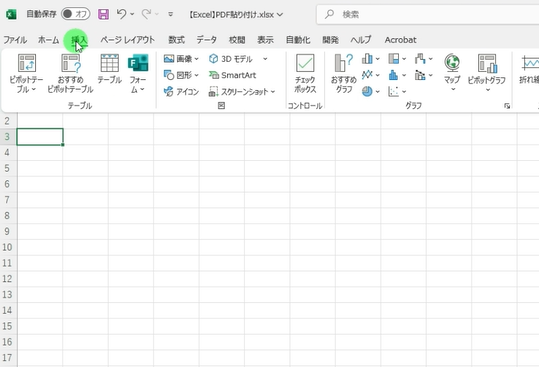Toggle the AutoSave switch
Viewport: 539px width, 367px height.
76,14
